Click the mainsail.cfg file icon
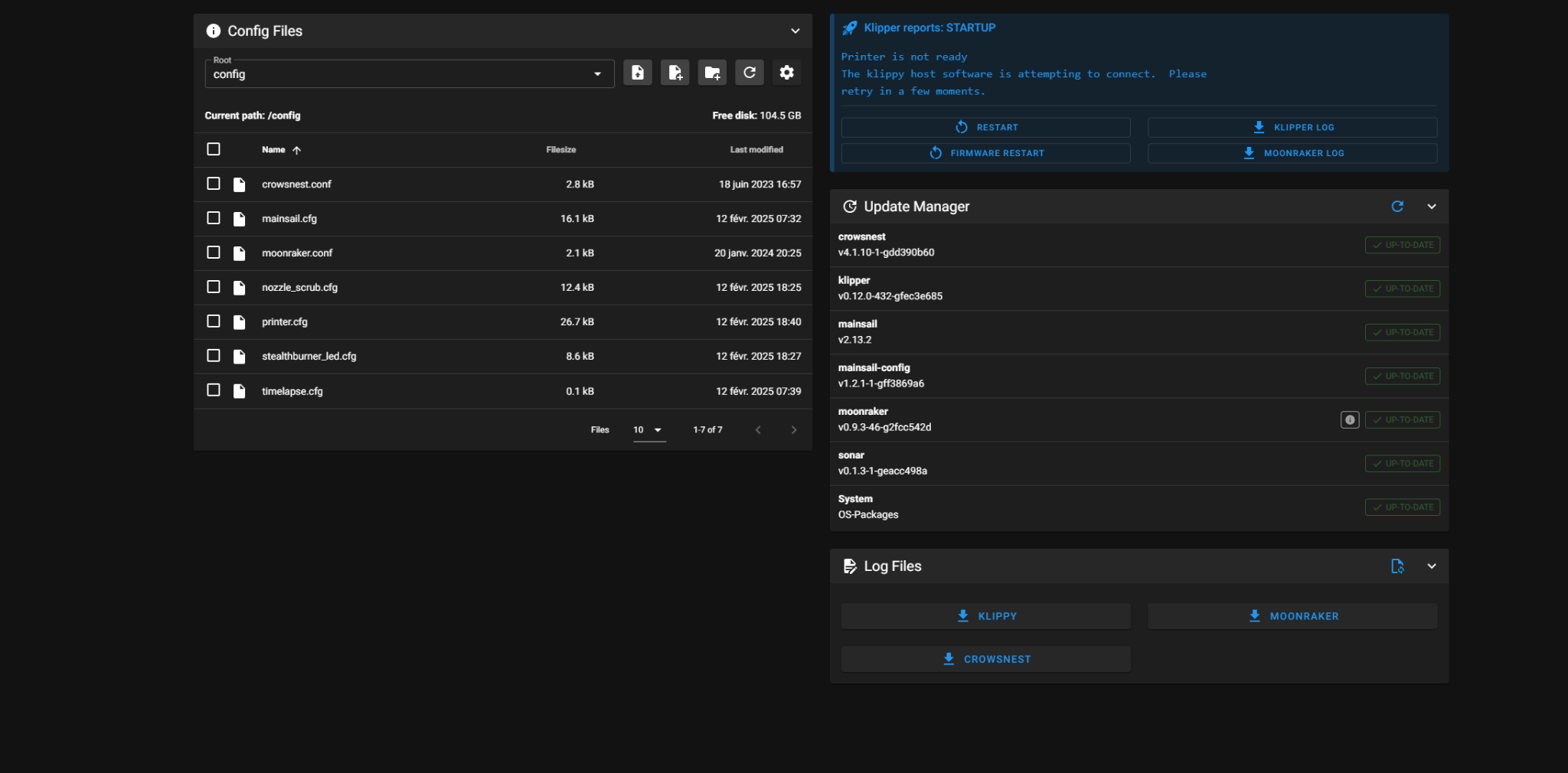 (239, 219)
